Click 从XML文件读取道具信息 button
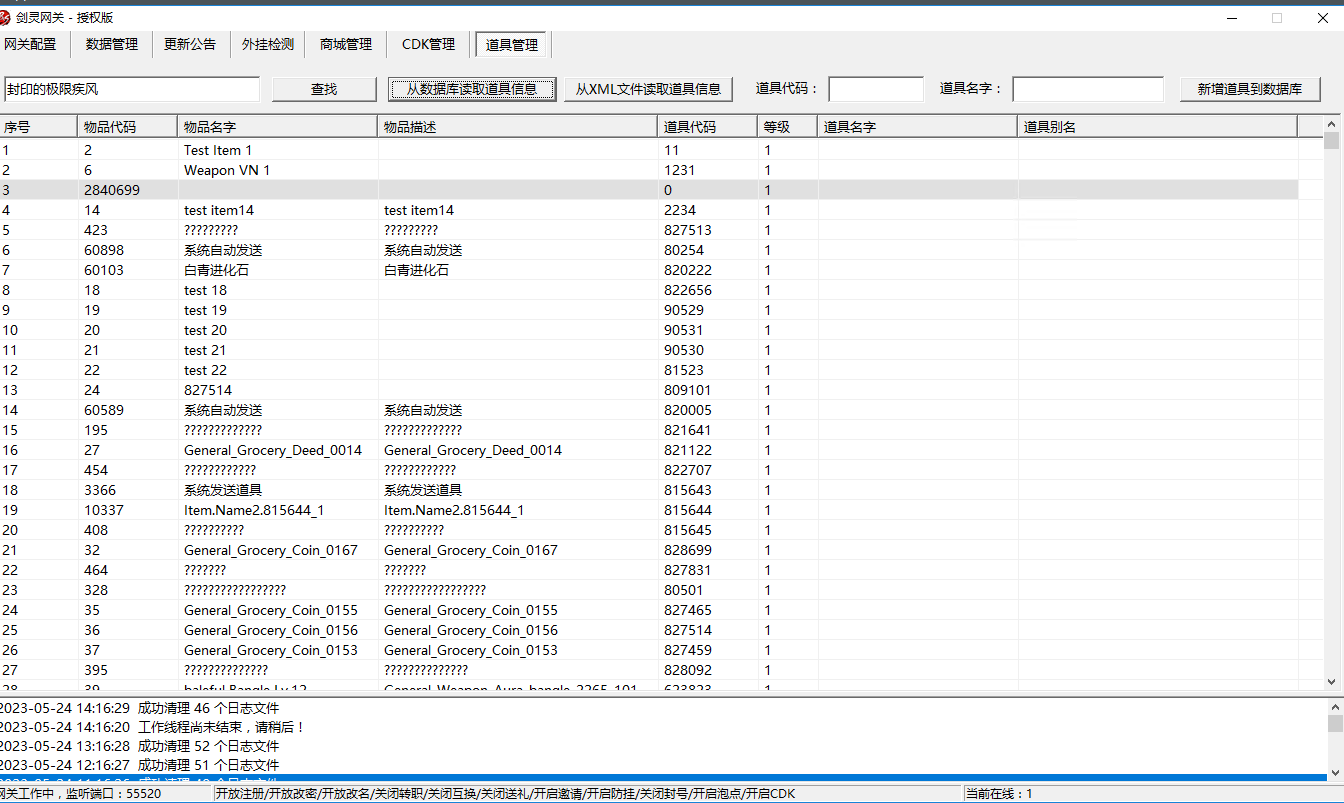This screenshot has width=1344, height=803. pos(648,89)
